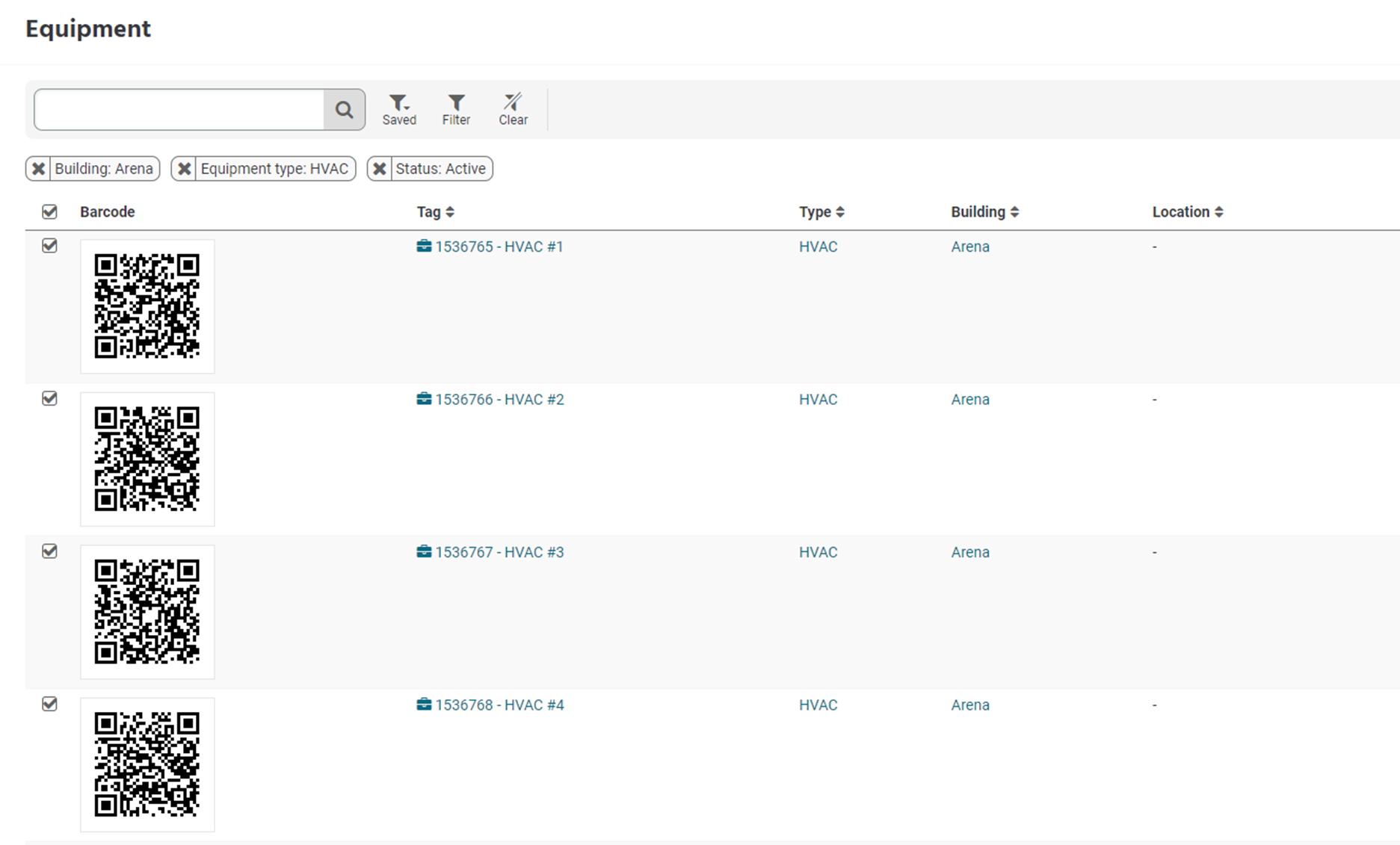
Task: Uncheck the HVAC #4 row checkbox
Action: point(49,704)
